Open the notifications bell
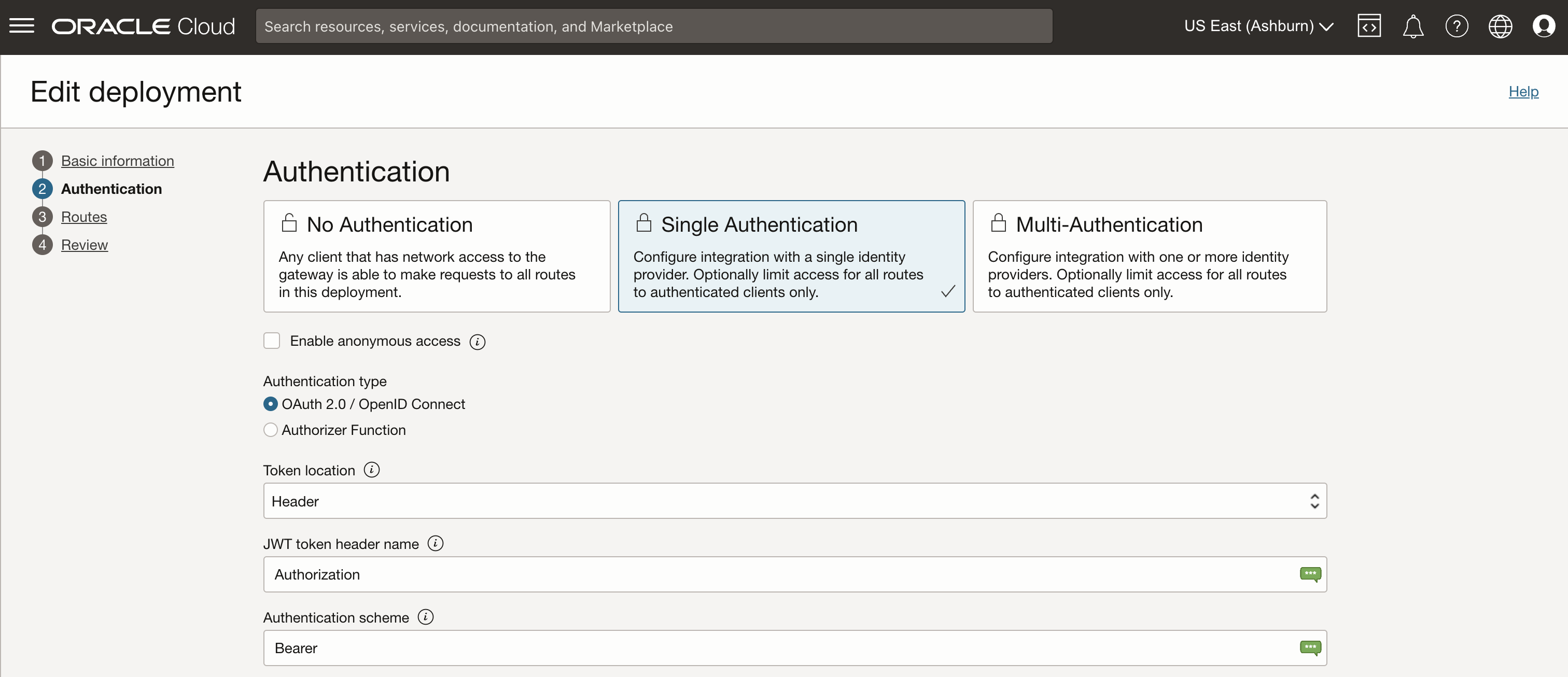1568x677 pixels. point(1413,25)
